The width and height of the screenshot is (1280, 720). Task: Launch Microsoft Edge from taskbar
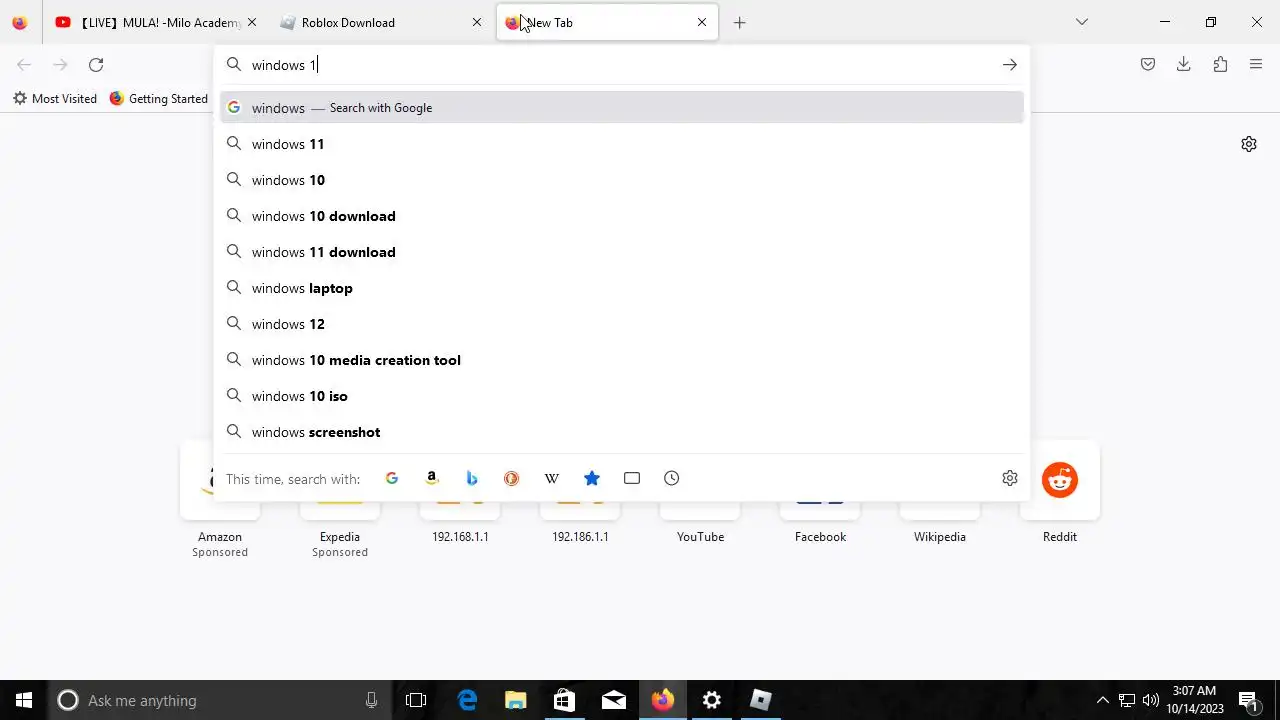click(x=467, y=700)
